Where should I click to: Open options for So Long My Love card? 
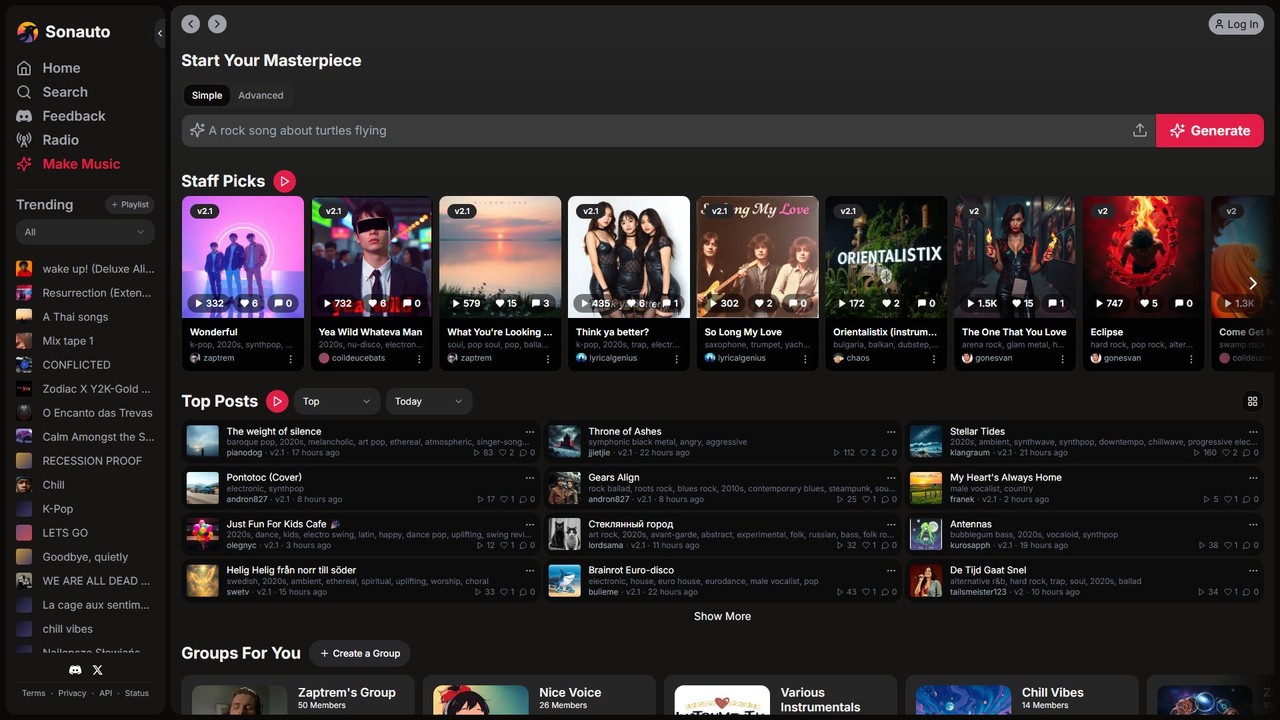click(x=805, y=358)
